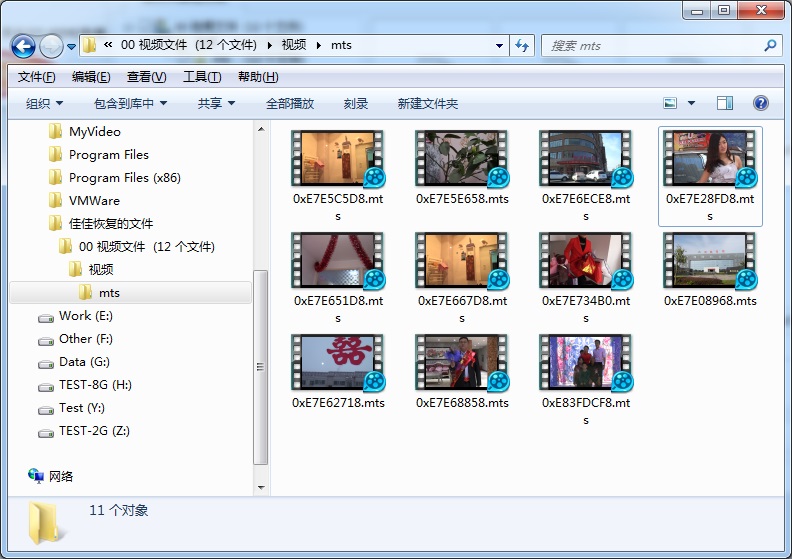This screenshot has width=792, height=559.
Task: Click the 网络 network icon
Action: tap(37, 476)
